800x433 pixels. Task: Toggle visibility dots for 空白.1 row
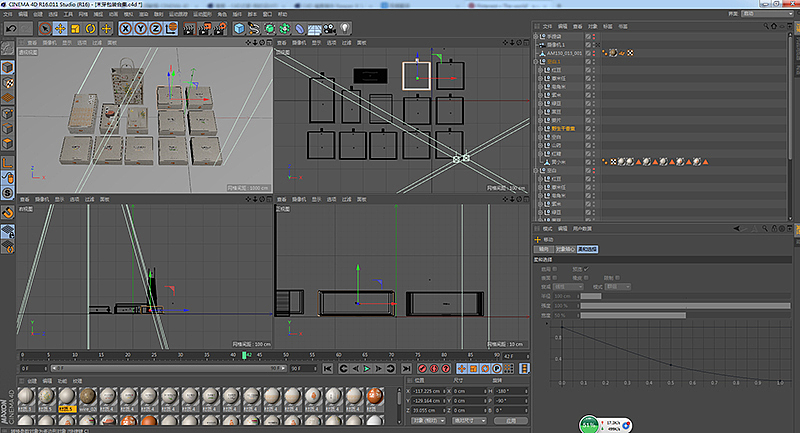pyautogui.click(x=594, y=62)
